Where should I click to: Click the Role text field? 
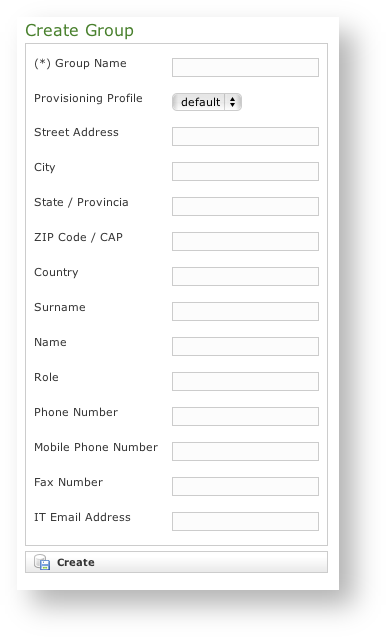pyautogui.click(x=245, y=381)
